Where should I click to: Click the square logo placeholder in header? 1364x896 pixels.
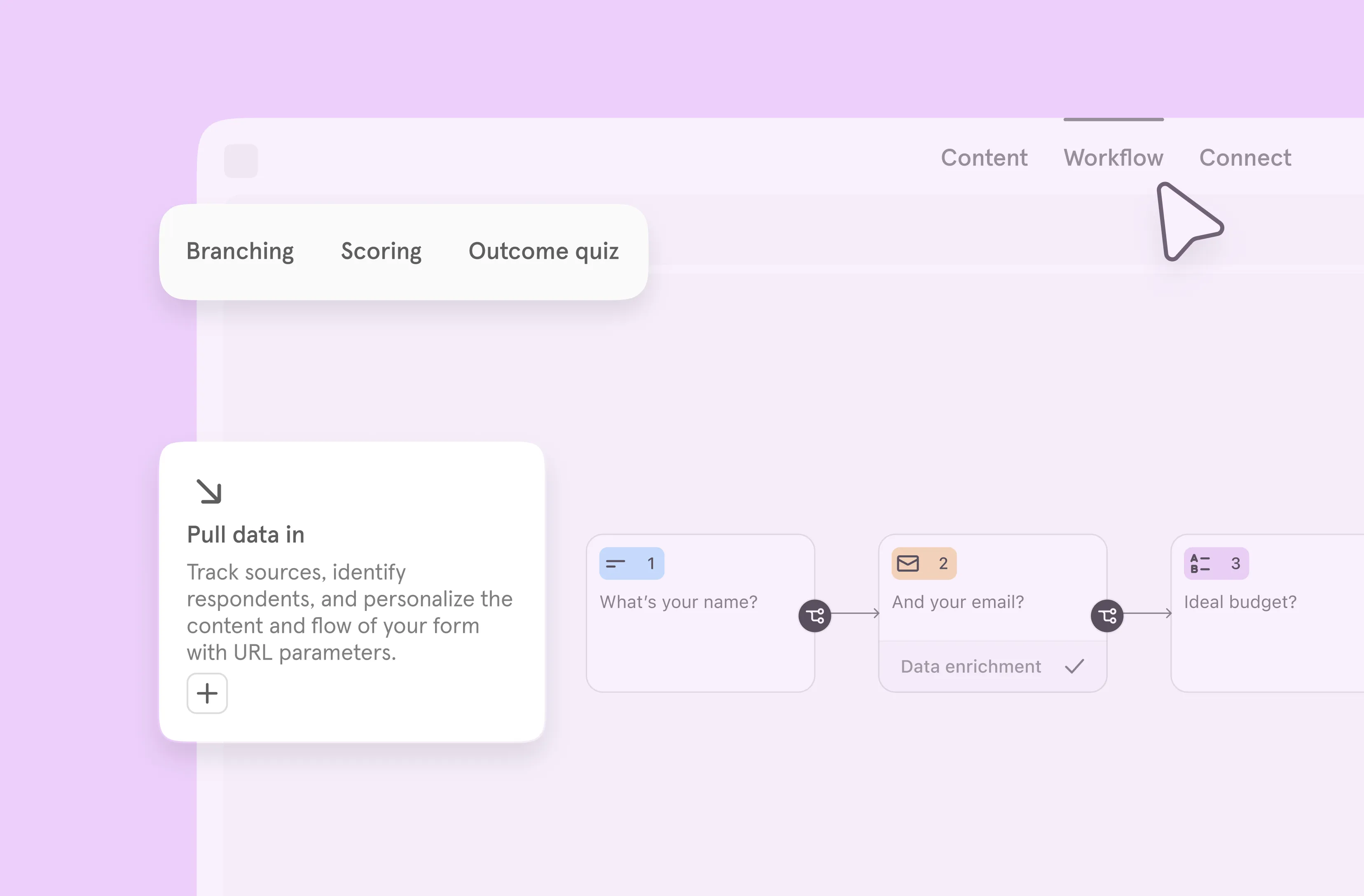pyautogui.click(x=241, y=161)
